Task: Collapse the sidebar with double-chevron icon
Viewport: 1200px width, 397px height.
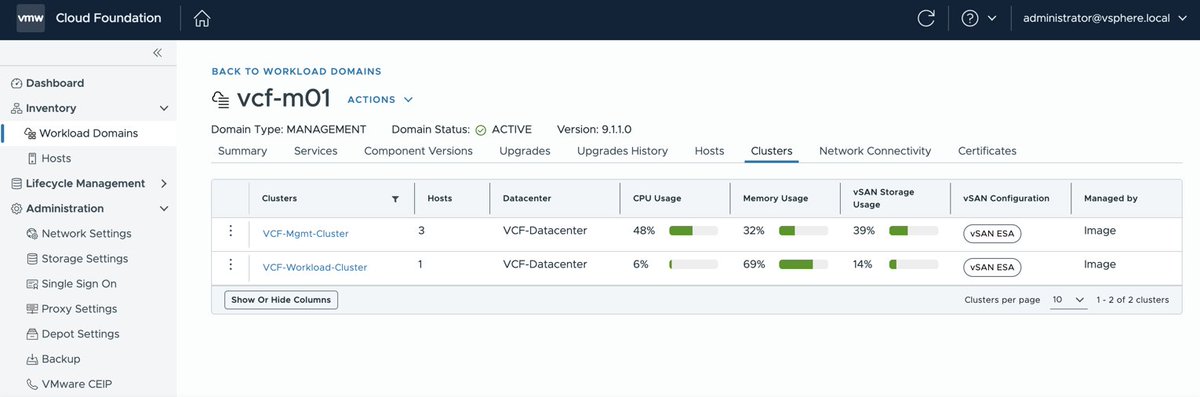Action: pyautogui.click(x=157, y=53)
